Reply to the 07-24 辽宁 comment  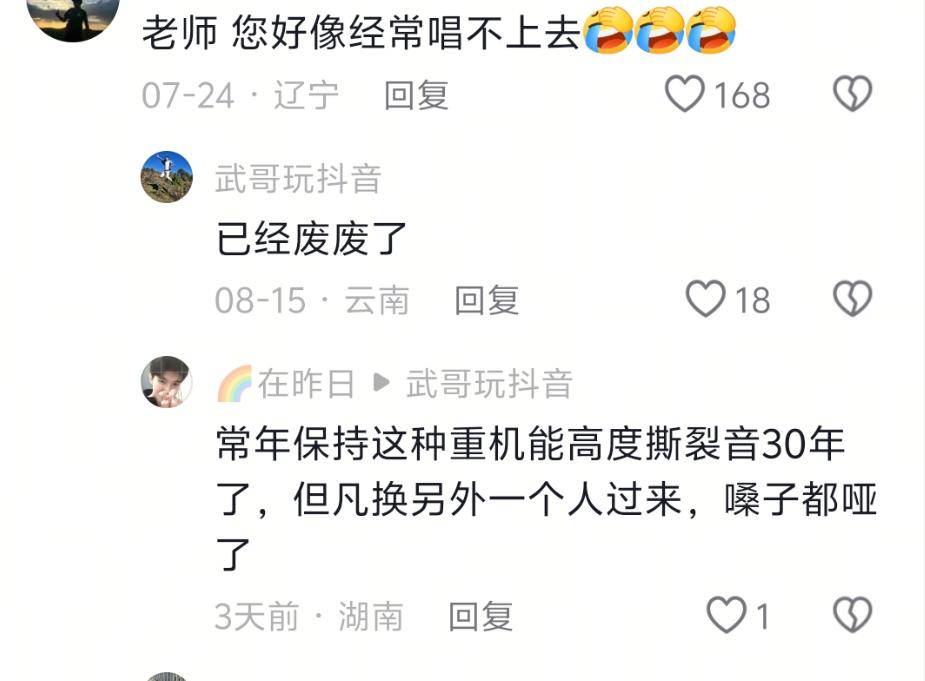[416, 95]
